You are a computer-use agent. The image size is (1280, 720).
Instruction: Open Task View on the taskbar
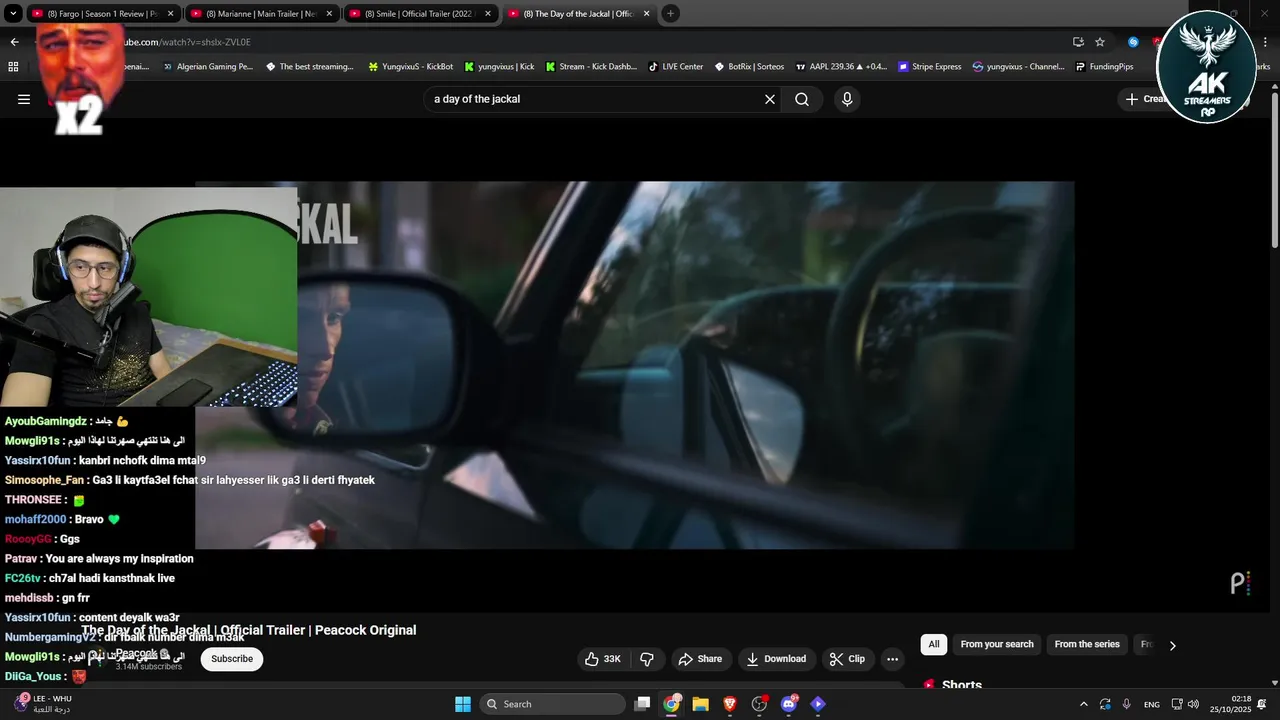tap(643, 704)
